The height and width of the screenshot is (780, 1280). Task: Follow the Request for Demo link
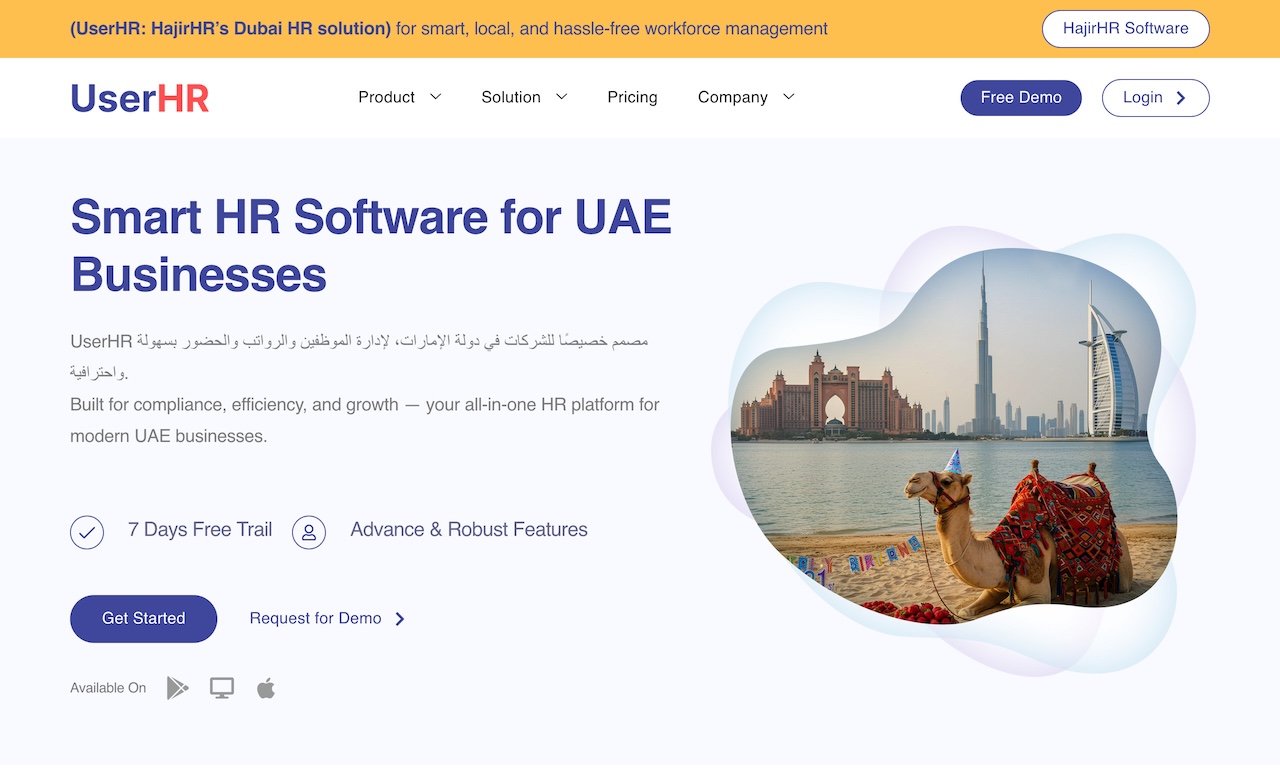(x=315, y=619)
